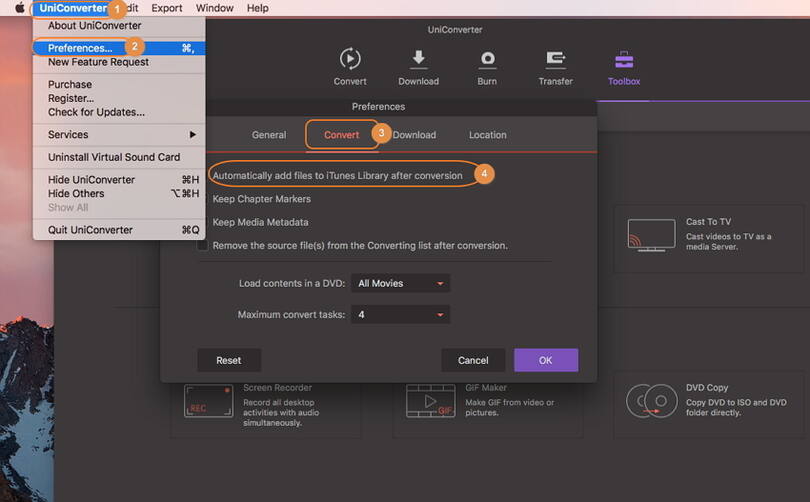Select Quit UniConverter

[119, 230]
